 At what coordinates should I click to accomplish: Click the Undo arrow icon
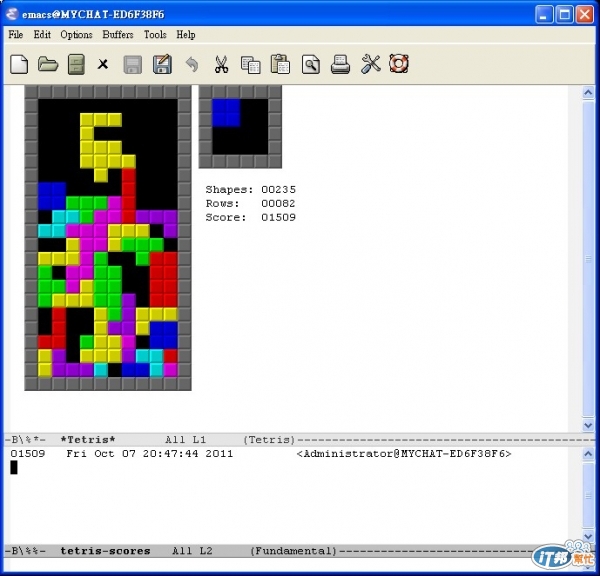[192, 64]
